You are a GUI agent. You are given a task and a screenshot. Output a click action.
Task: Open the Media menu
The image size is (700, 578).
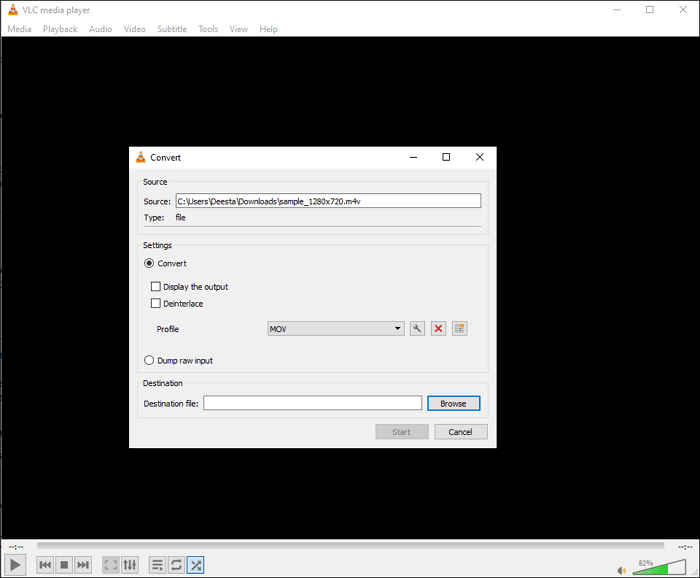coord(19,29)
